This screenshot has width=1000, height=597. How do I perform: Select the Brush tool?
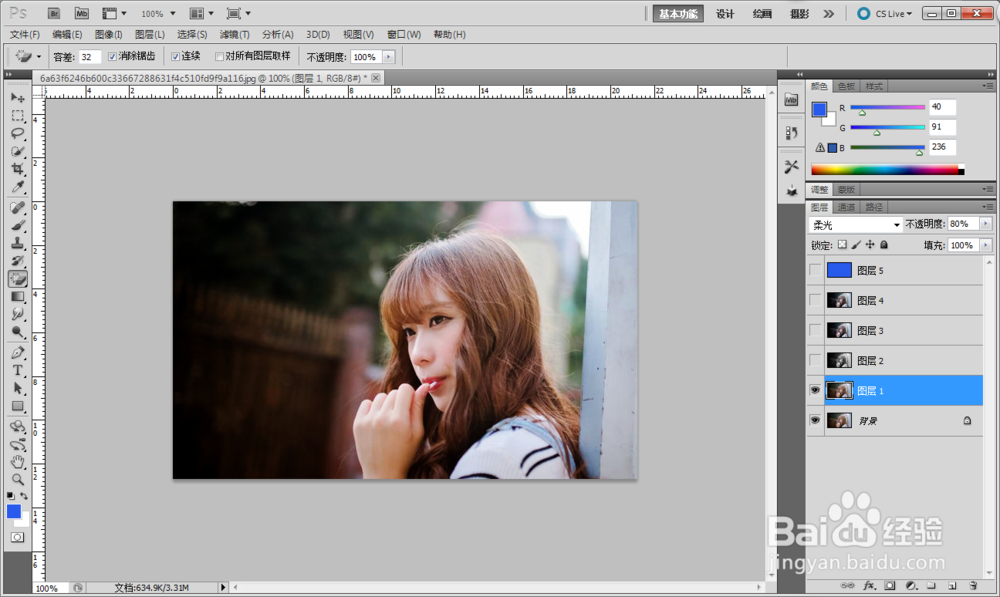point(17,225)
